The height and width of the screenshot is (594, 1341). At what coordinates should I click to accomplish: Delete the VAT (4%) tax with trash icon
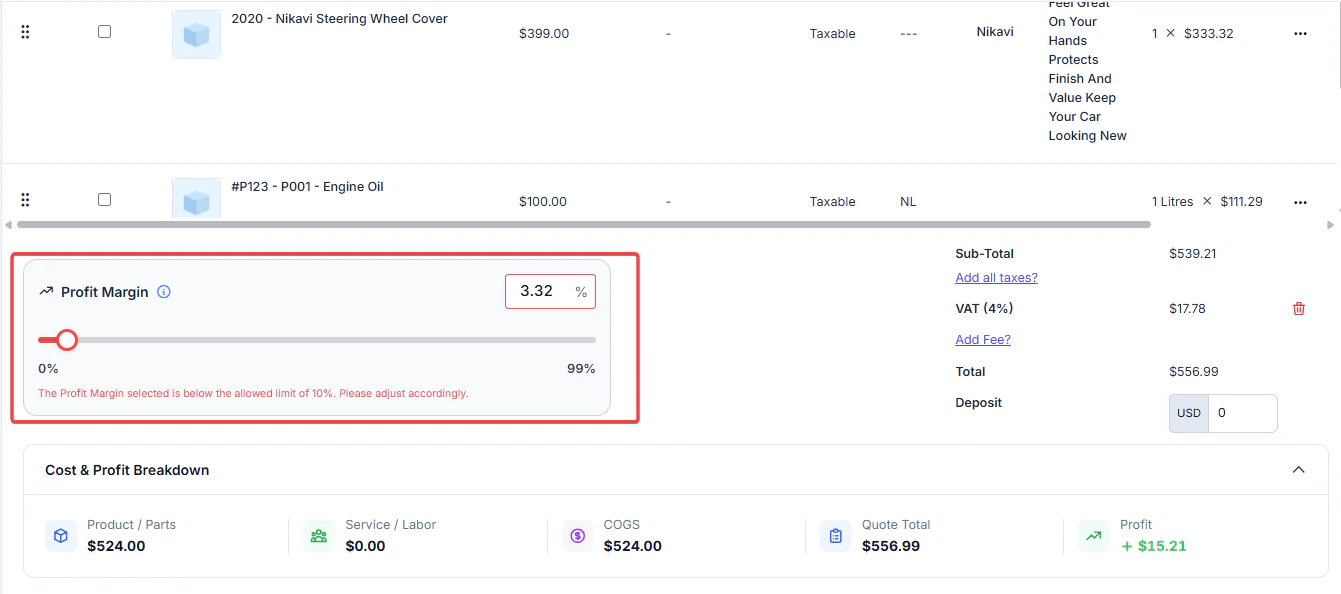(1299, 308)
